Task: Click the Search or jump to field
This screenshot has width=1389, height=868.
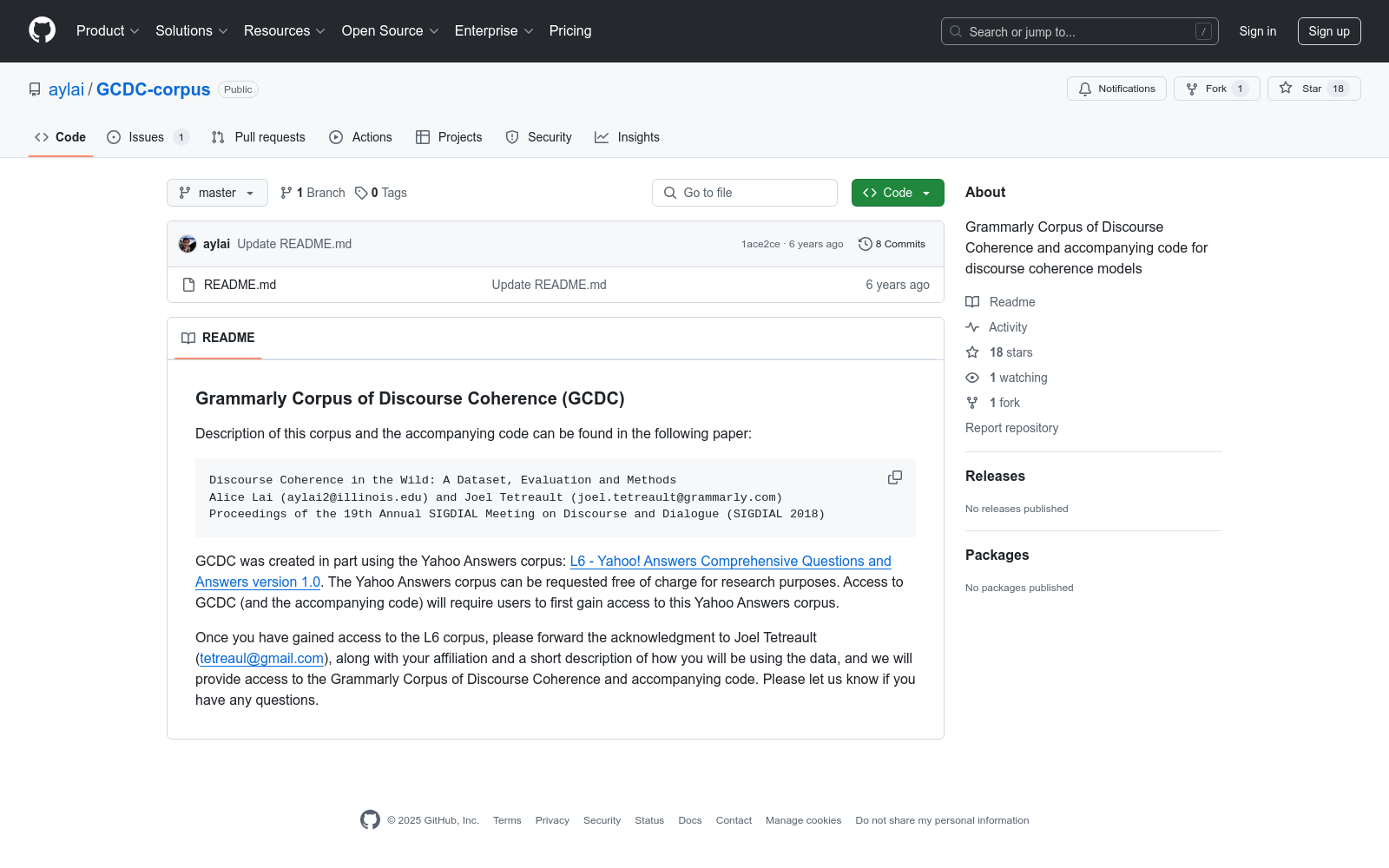Action: [1080, 31]
